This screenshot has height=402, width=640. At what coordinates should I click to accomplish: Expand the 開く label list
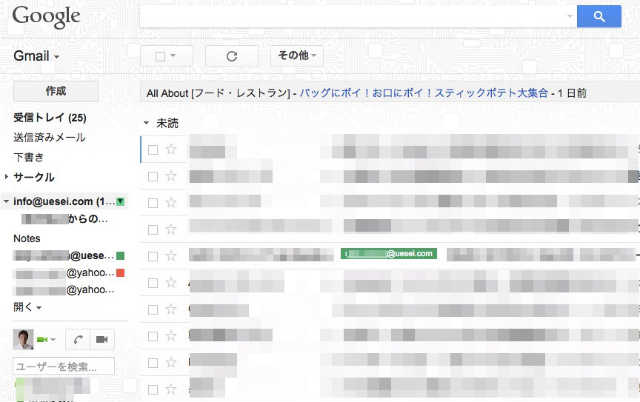[x=27, y=307]
